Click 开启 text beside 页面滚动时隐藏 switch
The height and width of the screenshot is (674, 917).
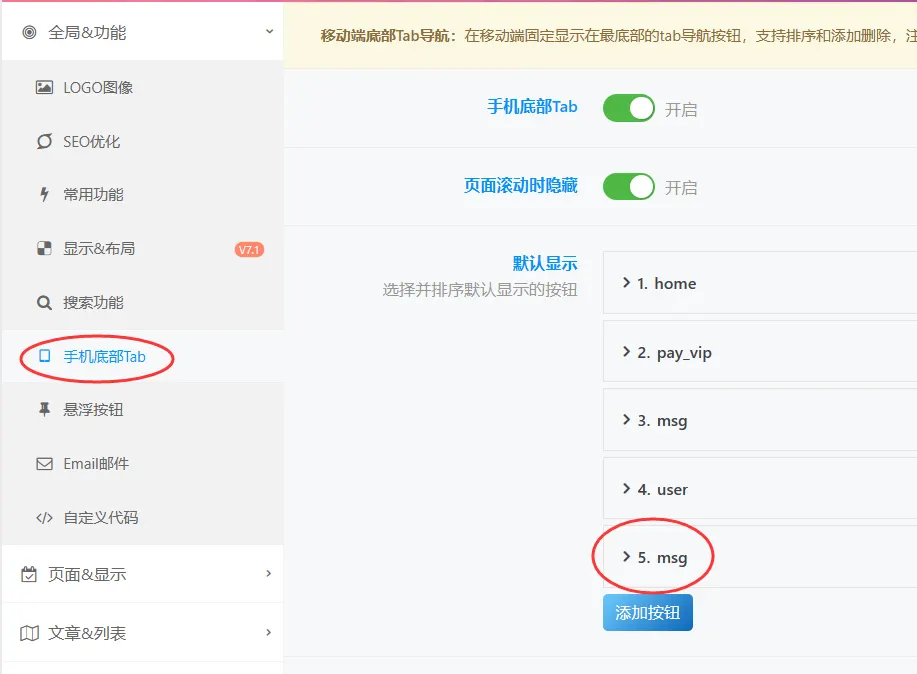[681, 188]
